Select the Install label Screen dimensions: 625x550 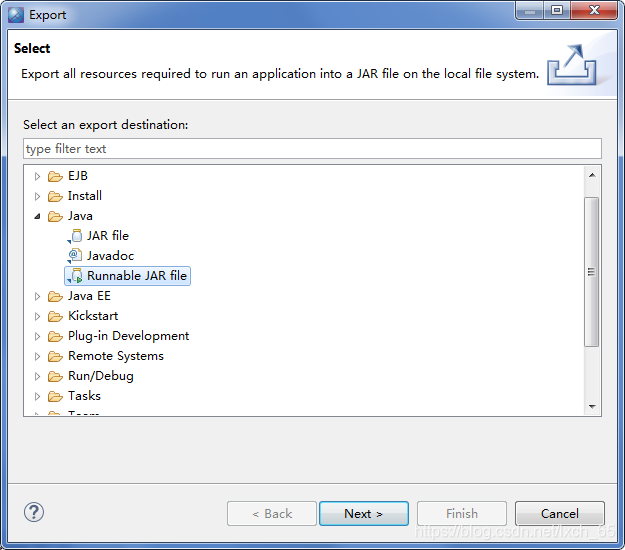tap(85, 196)
